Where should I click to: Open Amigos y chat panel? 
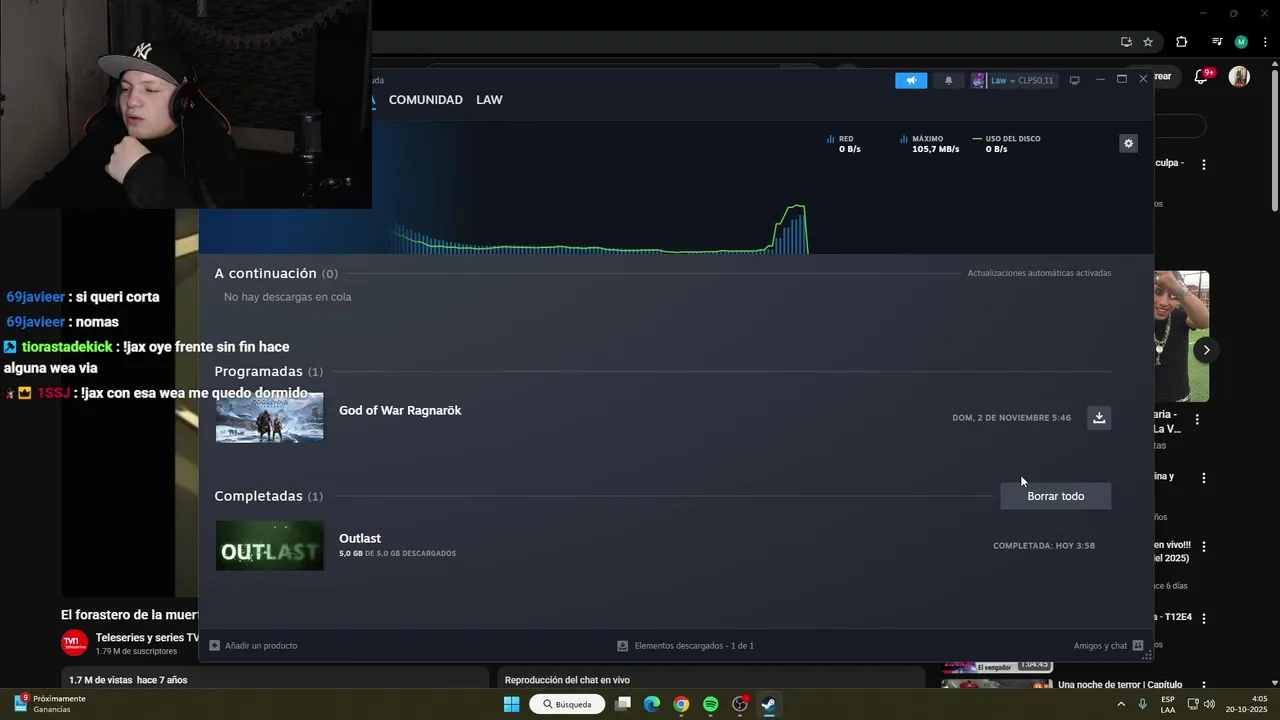point(1108,646)
